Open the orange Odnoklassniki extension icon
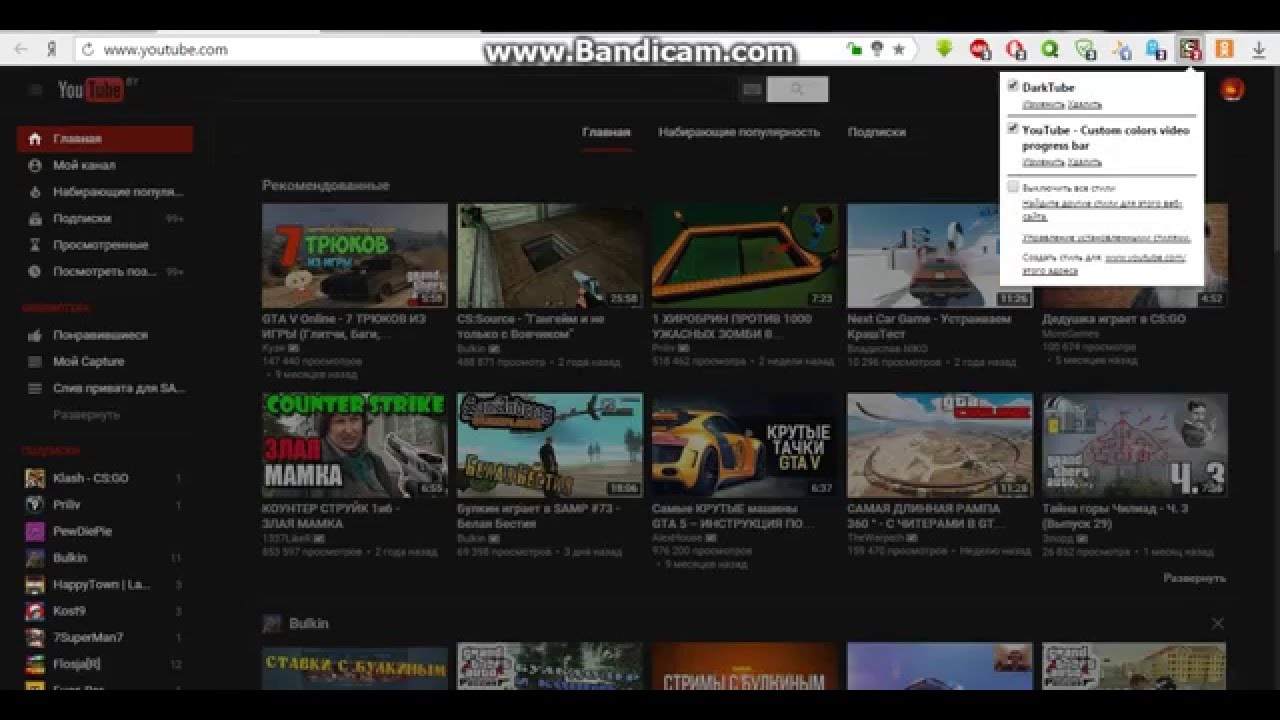 click(x=1224, y=49)
